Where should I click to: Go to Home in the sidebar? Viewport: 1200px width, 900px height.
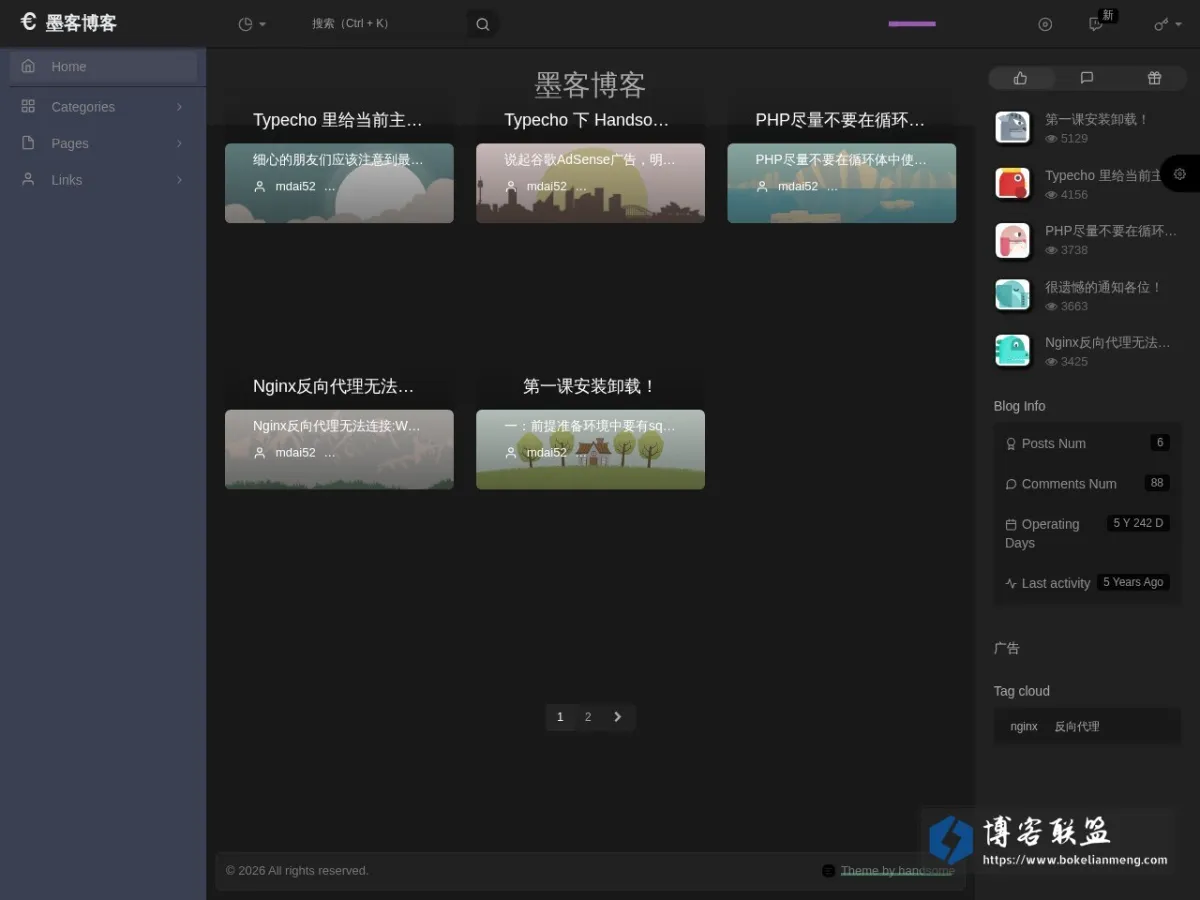103,66
